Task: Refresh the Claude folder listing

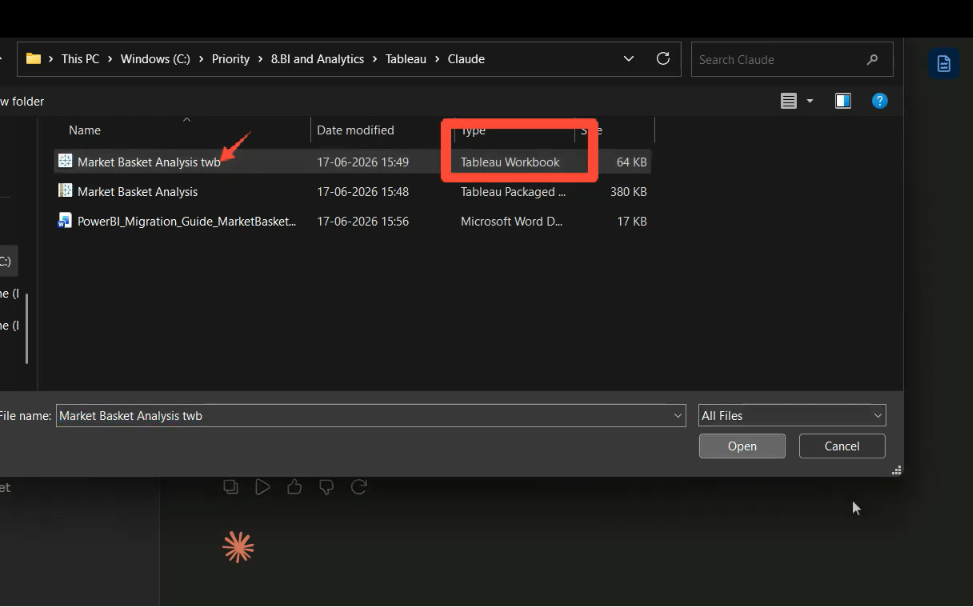Action: click(663, 58)
